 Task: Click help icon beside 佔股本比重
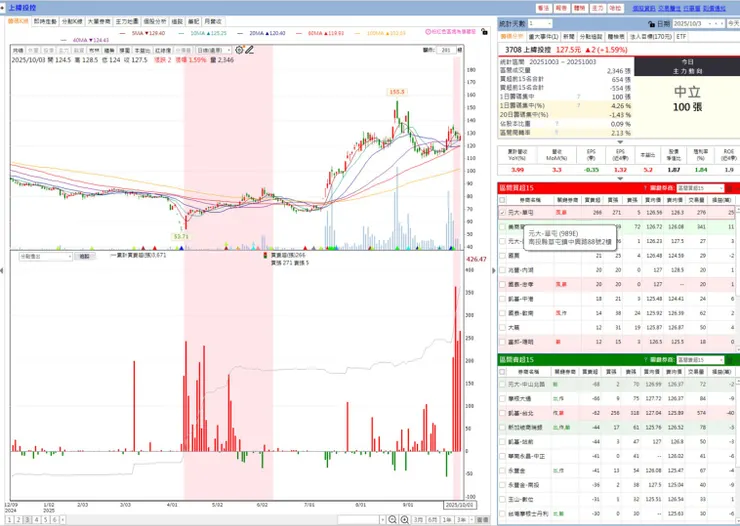557,124
